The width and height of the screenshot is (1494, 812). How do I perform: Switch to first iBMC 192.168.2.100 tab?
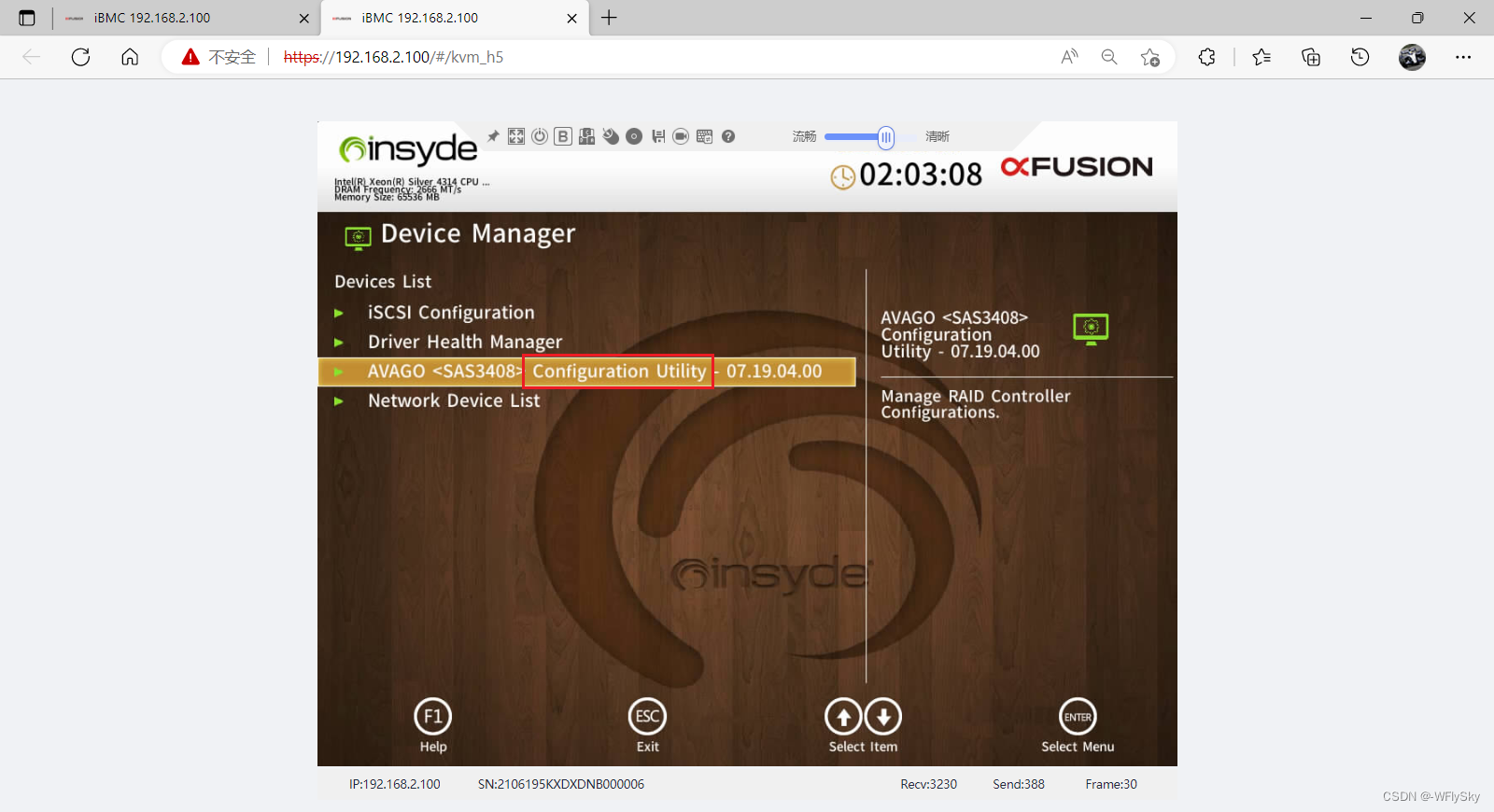coord(187,18)
